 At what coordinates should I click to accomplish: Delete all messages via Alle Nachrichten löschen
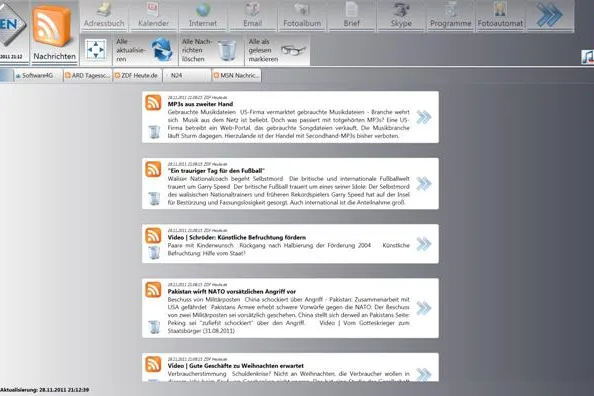tap(211, 50)
